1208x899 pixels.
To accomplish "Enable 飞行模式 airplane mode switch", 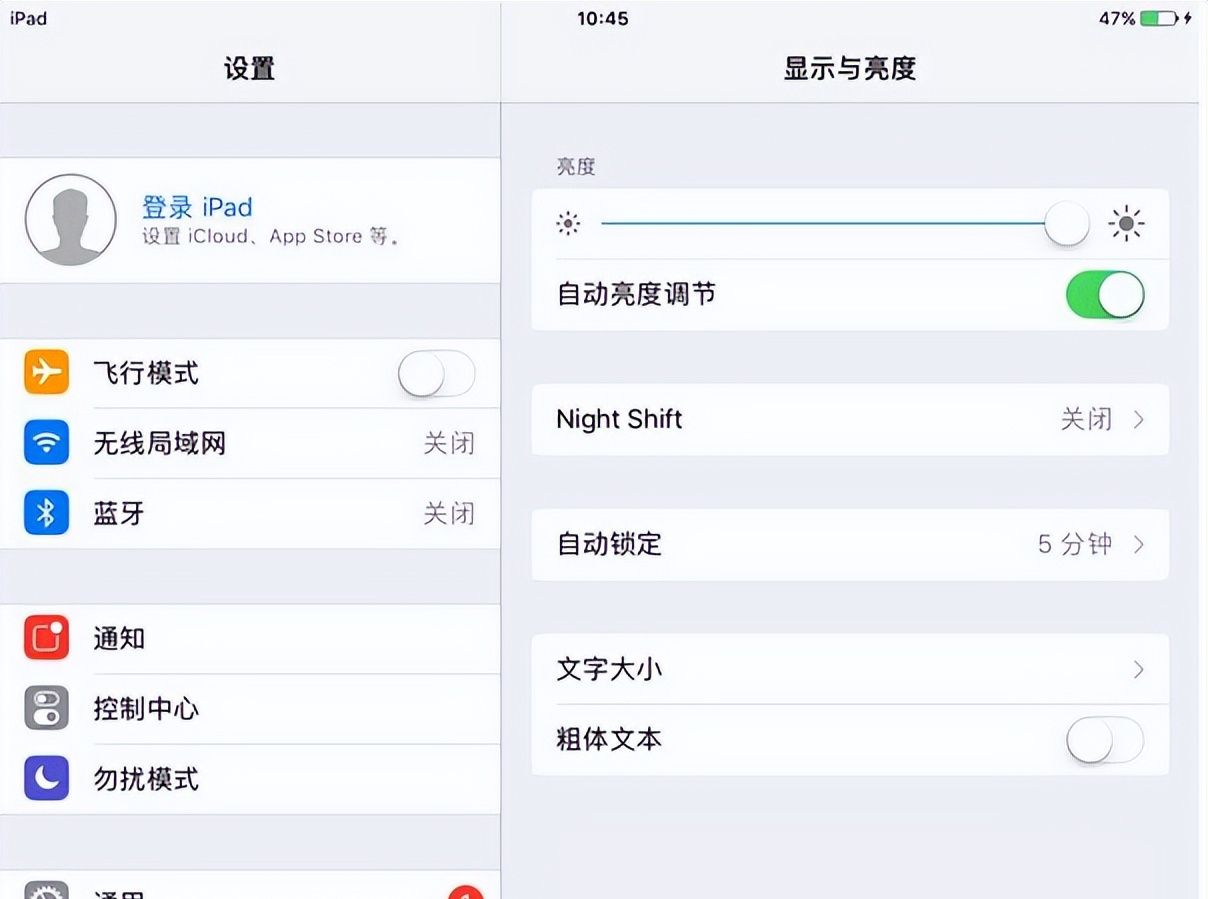I will [436, 373].
